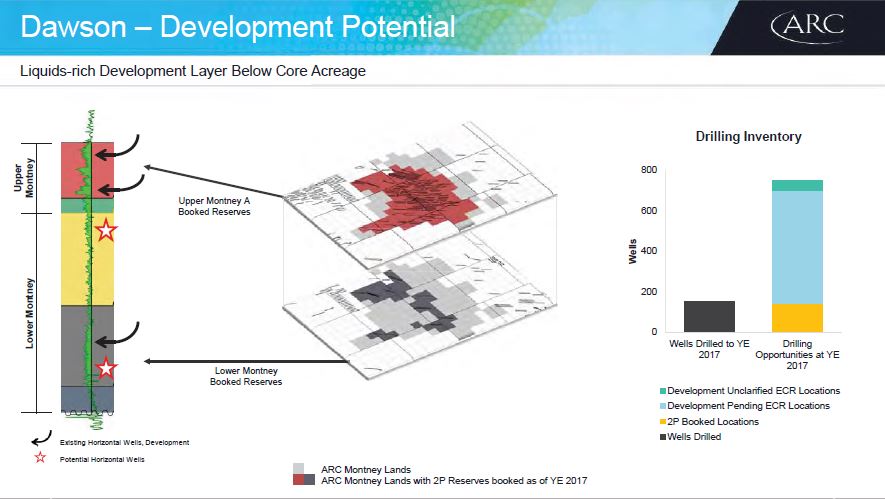Click the Lower Montney axis label
The image size is (885, 499).
(x=29, y=313)
